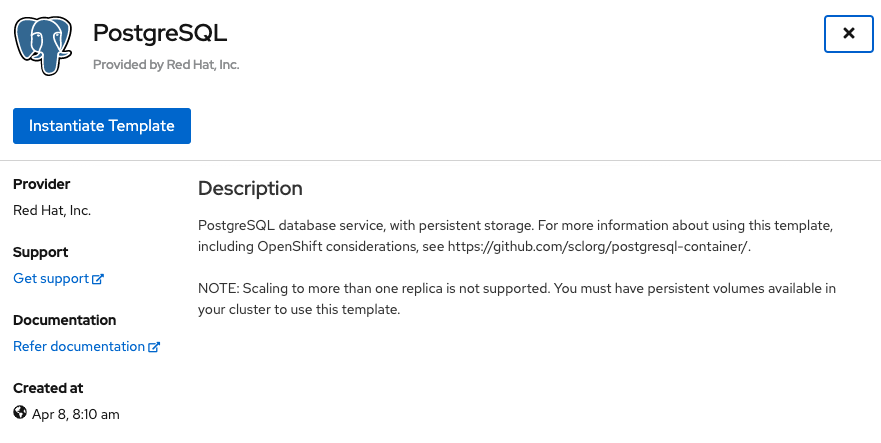881x443 pixels.
Task: Click the globe icon beside the creation date
Action: tap(20, 413)
